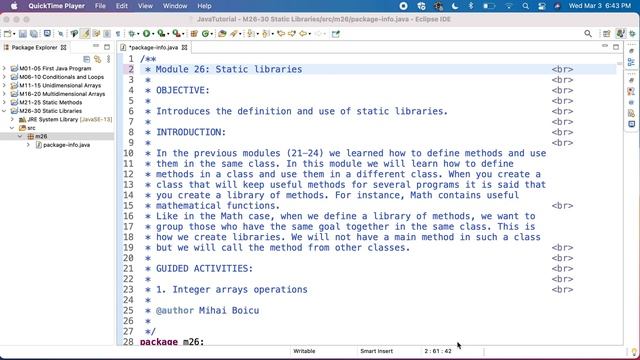Image resolution: width=640 pixels, height=360 pixels.
Task: Select the m26 package in tree
Action: coord(41,136)
